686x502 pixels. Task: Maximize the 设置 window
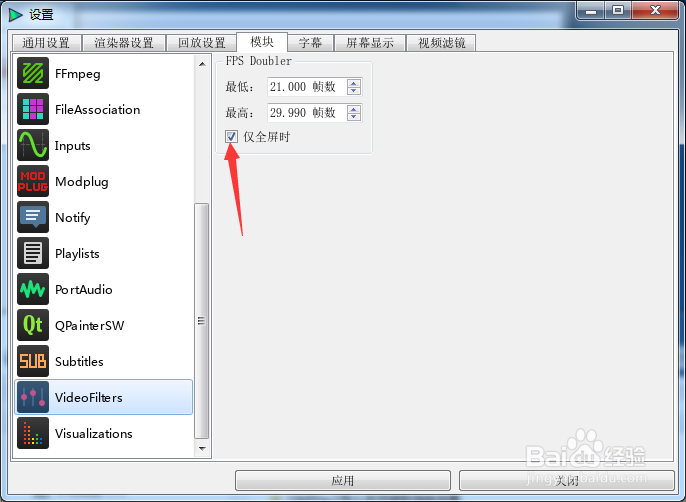[618, 11]
